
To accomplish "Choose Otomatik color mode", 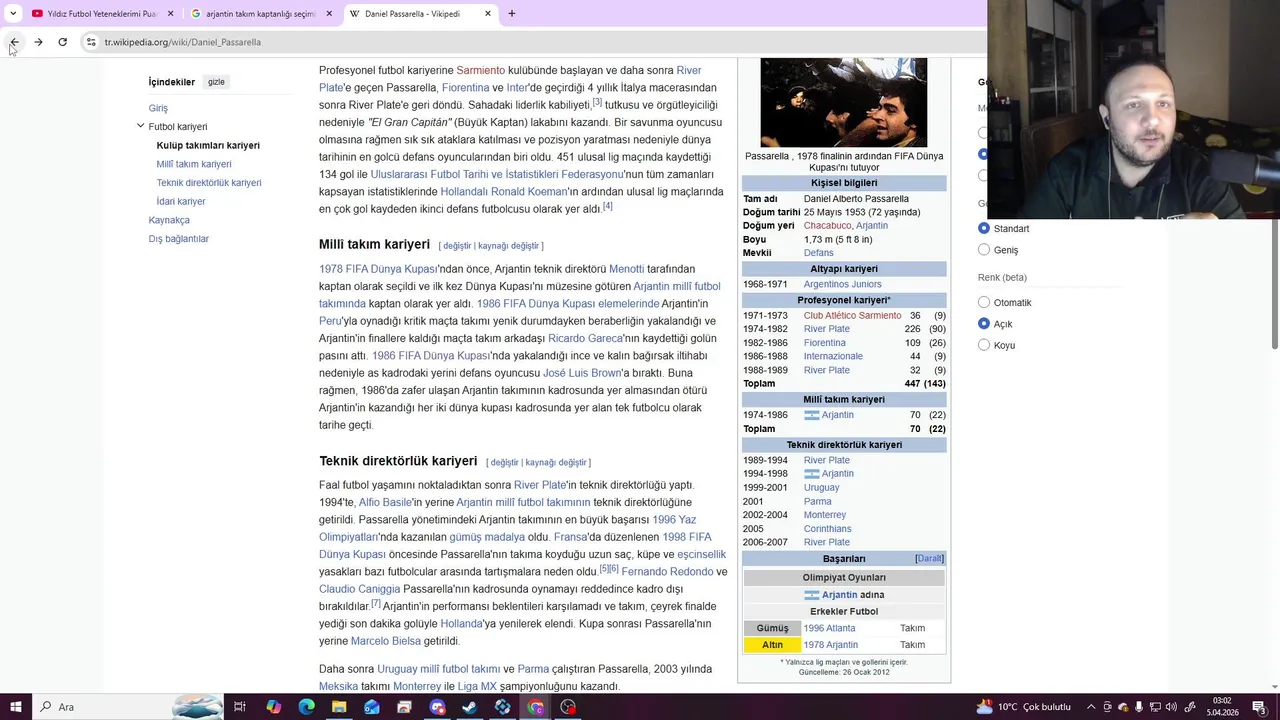I will pyautogui.click(x=984, y=302).
